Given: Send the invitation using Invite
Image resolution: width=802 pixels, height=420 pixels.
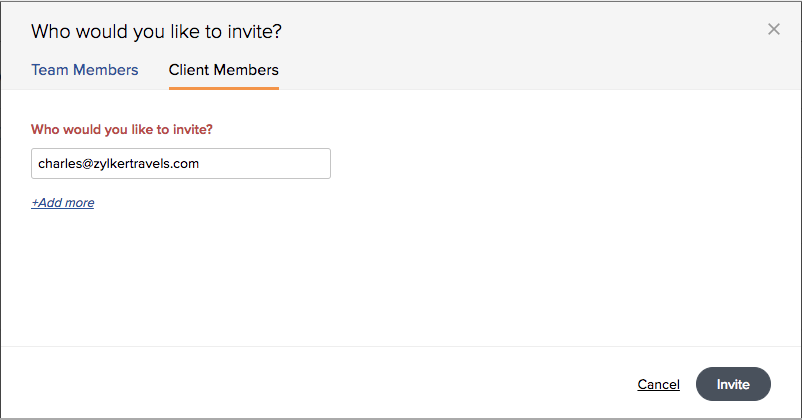Looking at the screenshot, I should (x=733, y=384).
